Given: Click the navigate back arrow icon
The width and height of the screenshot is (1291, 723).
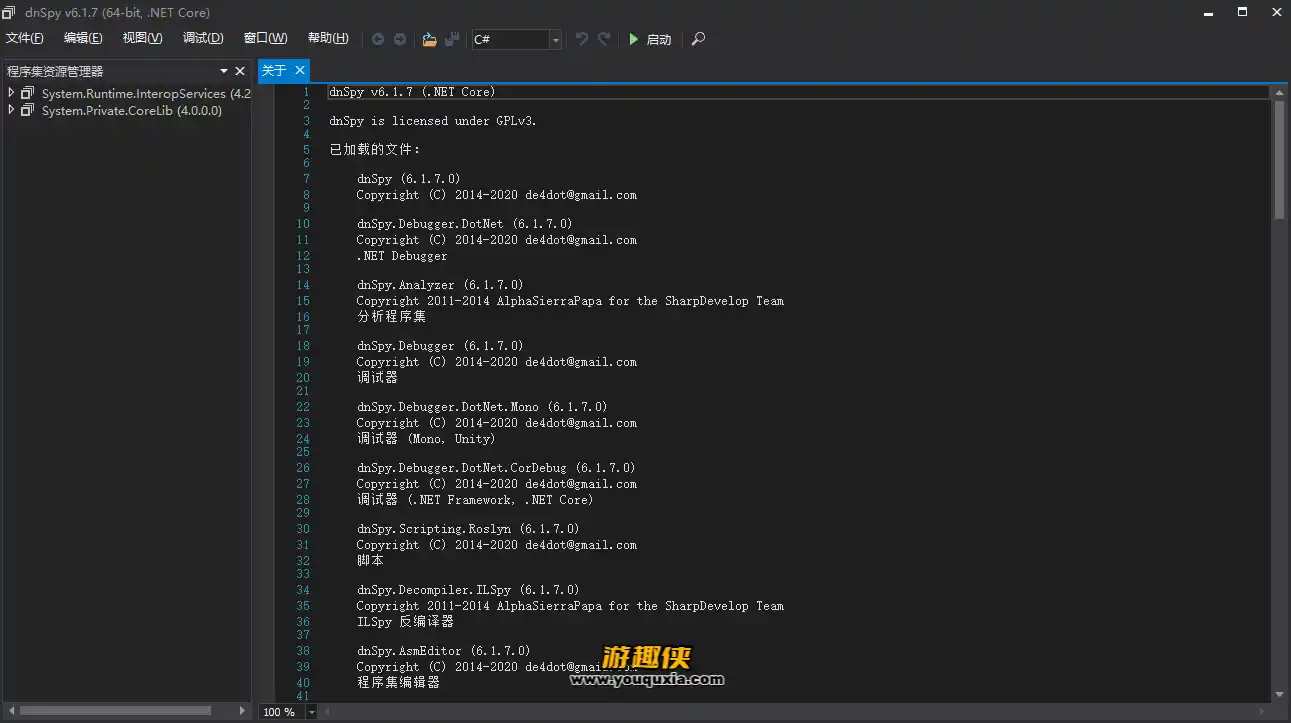Looking at the screenshot, I should click(378, 39).
